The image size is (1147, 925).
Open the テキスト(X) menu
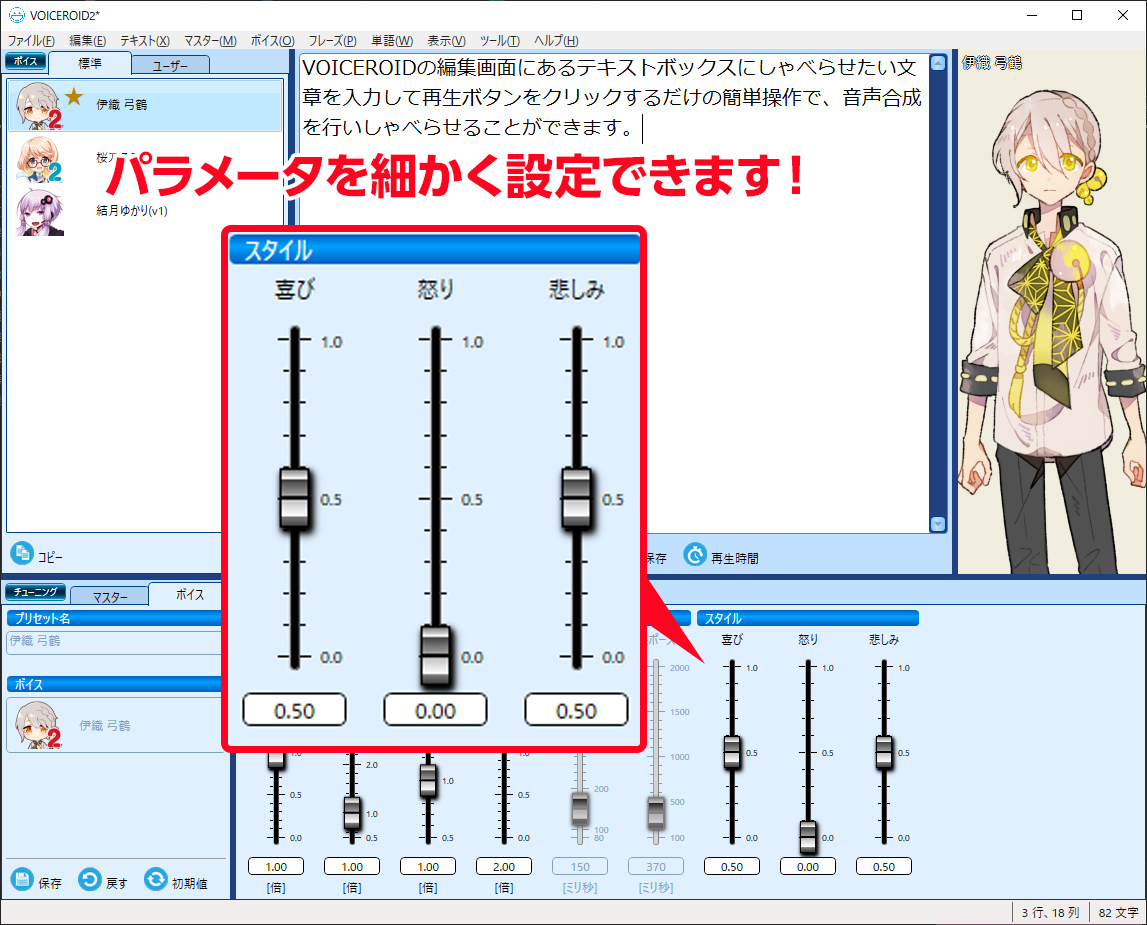click(x=145, y=41)
